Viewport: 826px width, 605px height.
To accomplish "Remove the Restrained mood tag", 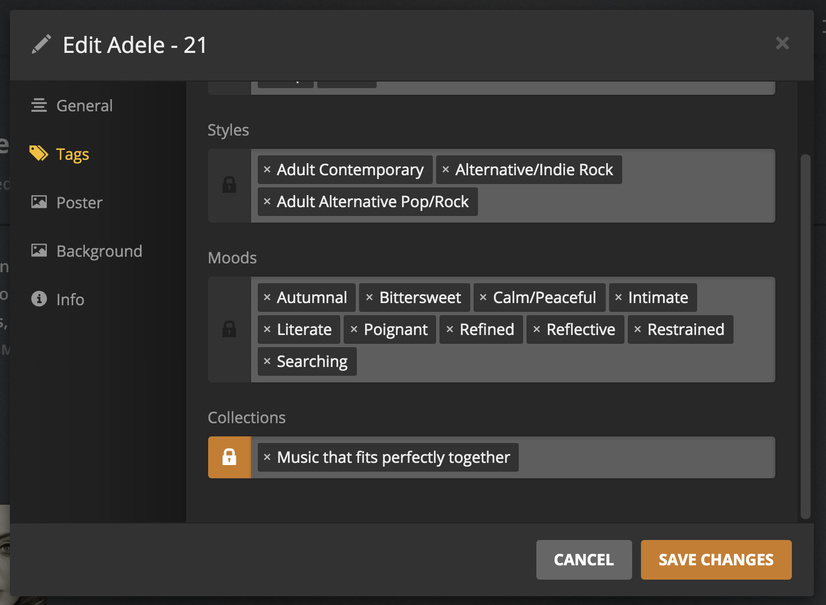I will coord(637,330).
